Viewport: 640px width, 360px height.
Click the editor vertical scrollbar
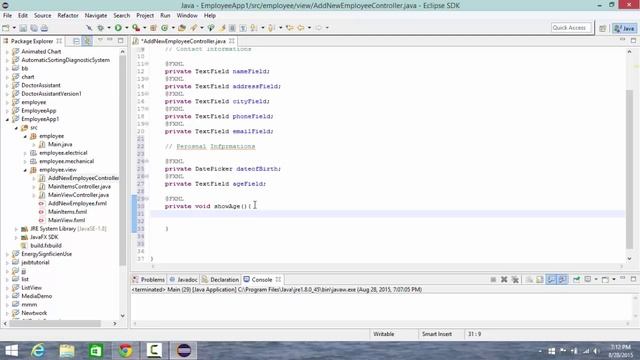(629, 169)
